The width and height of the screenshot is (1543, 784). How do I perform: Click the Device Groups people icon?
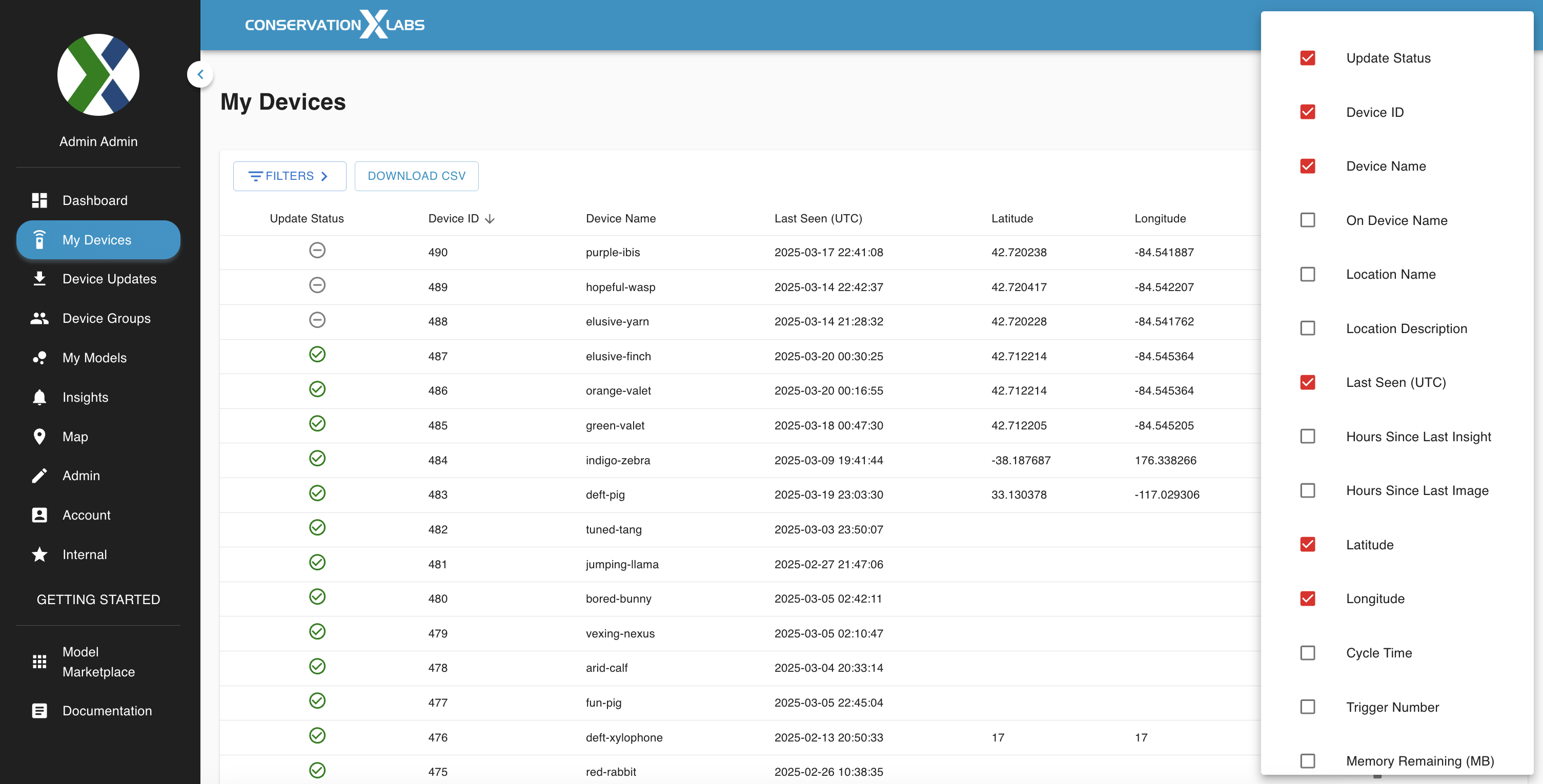coord(39,319)
